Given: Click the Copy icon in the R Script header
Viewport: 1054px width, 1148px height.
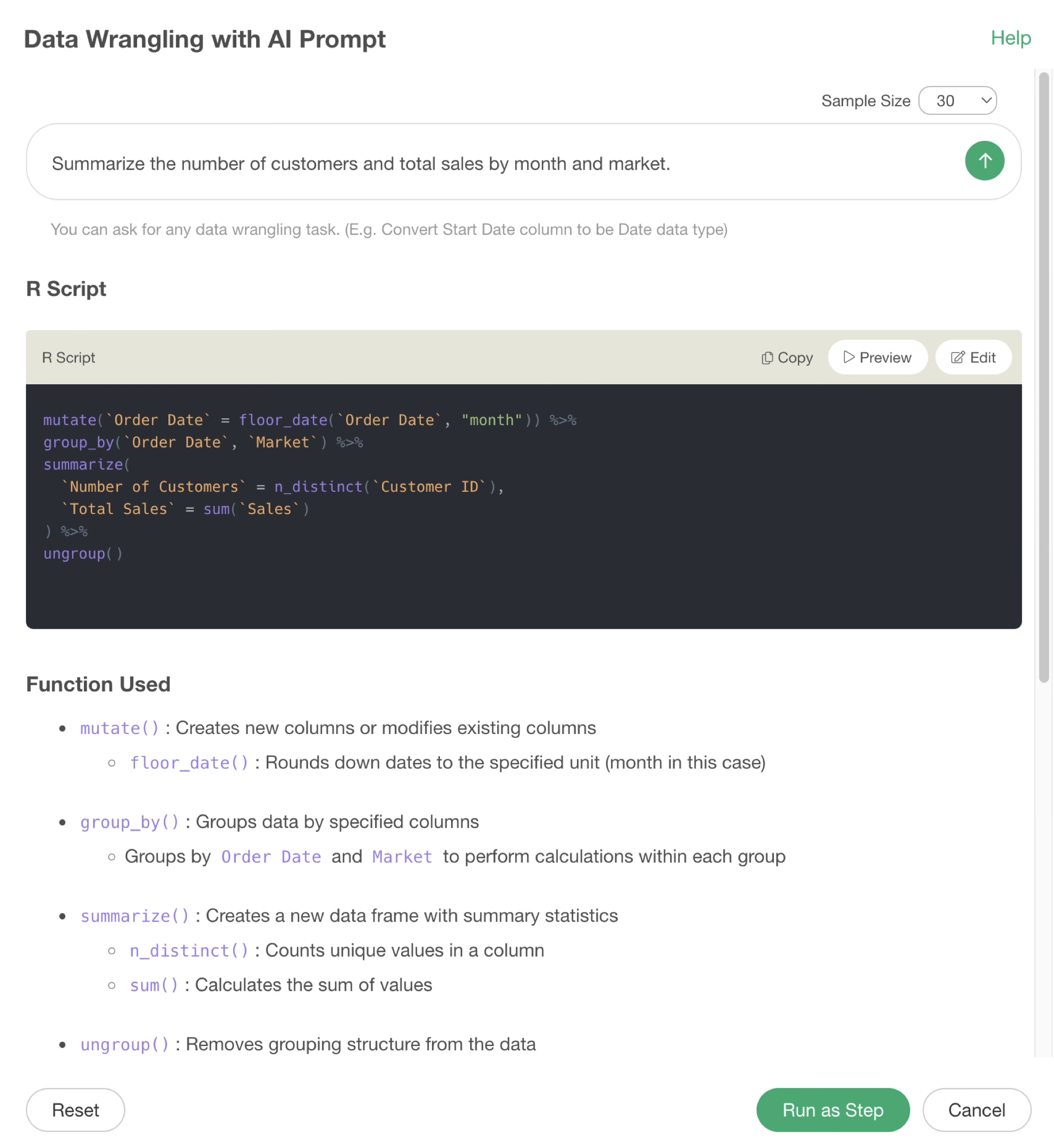Looking at the screenshot, I should point(767,358).
